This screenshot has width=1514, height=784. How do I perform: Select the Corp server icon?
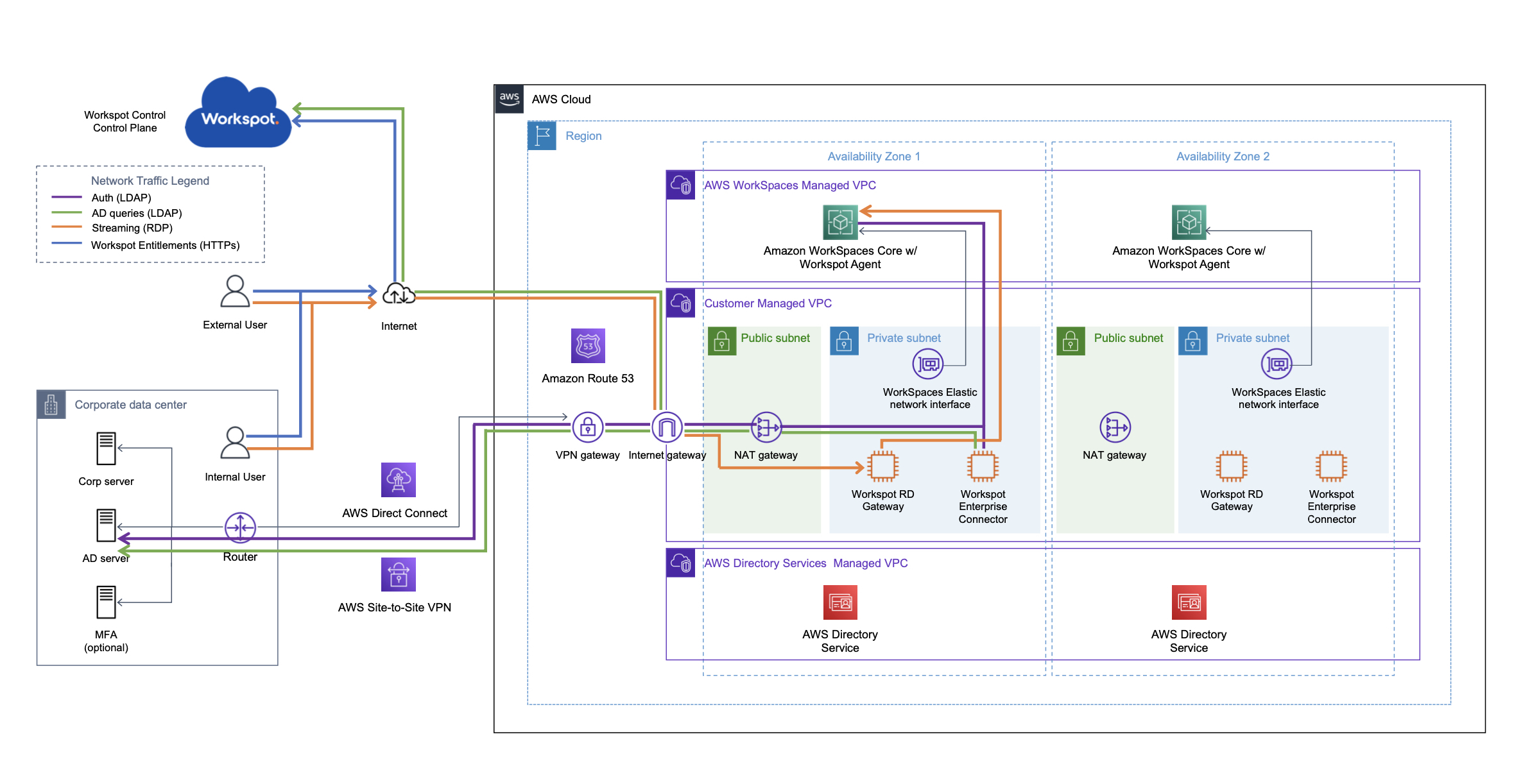pyautogui.click(x=106, y=448)
